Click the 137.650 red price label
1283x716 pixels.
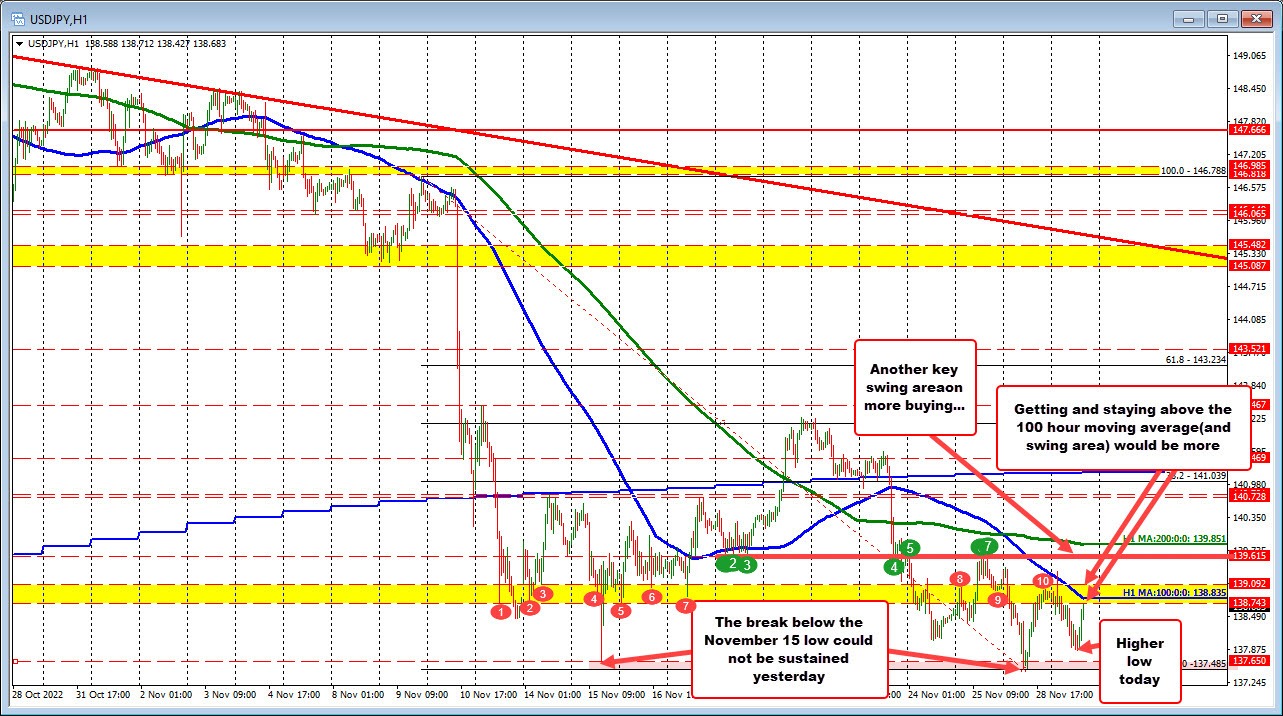(1251, 661)
